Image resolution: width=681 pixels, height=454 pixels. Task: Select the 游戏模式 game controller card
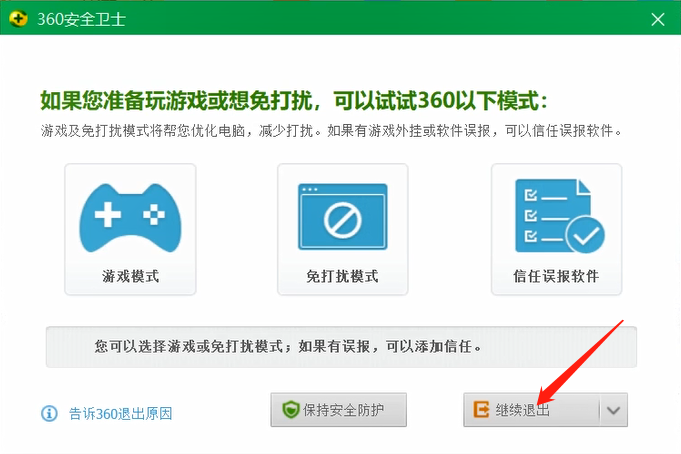pyautogui.click(x=130, y=229)
